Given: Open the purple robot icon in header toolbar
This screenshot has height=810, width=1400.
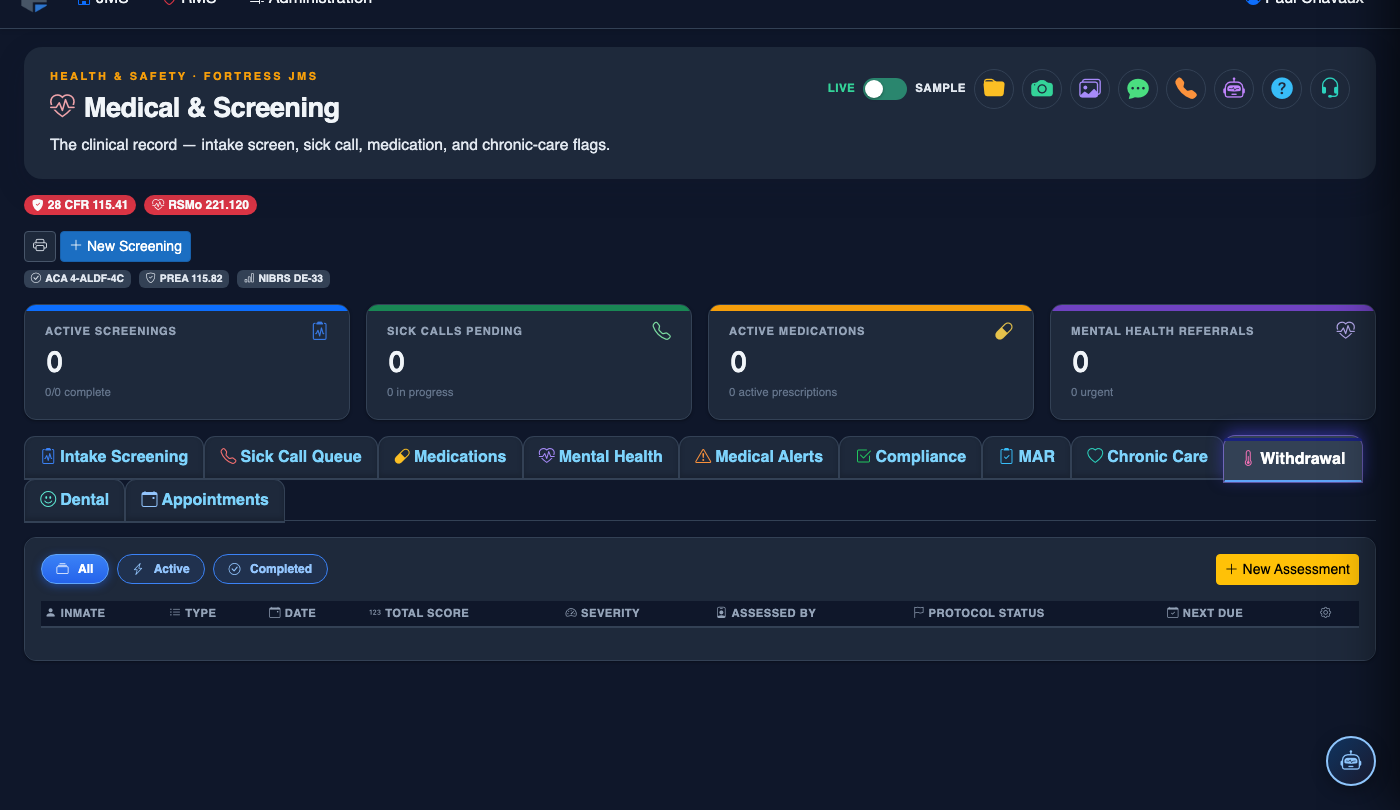Looking at the screenshot, I should [1234, 88].
